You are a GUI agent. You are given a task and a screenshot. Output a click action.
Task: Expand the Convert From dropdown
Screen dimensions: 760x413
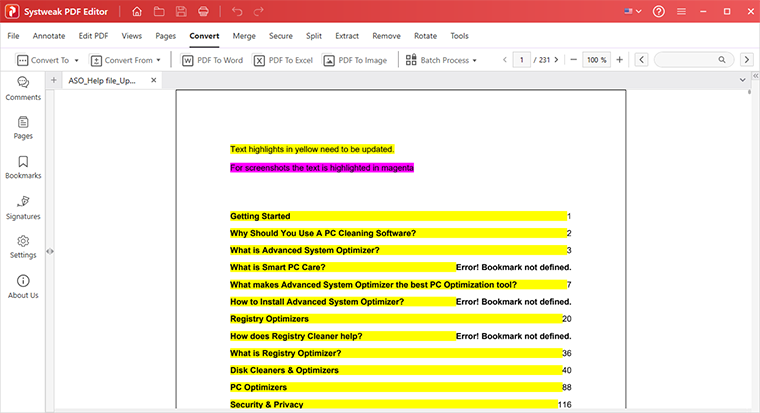(126, 60)
